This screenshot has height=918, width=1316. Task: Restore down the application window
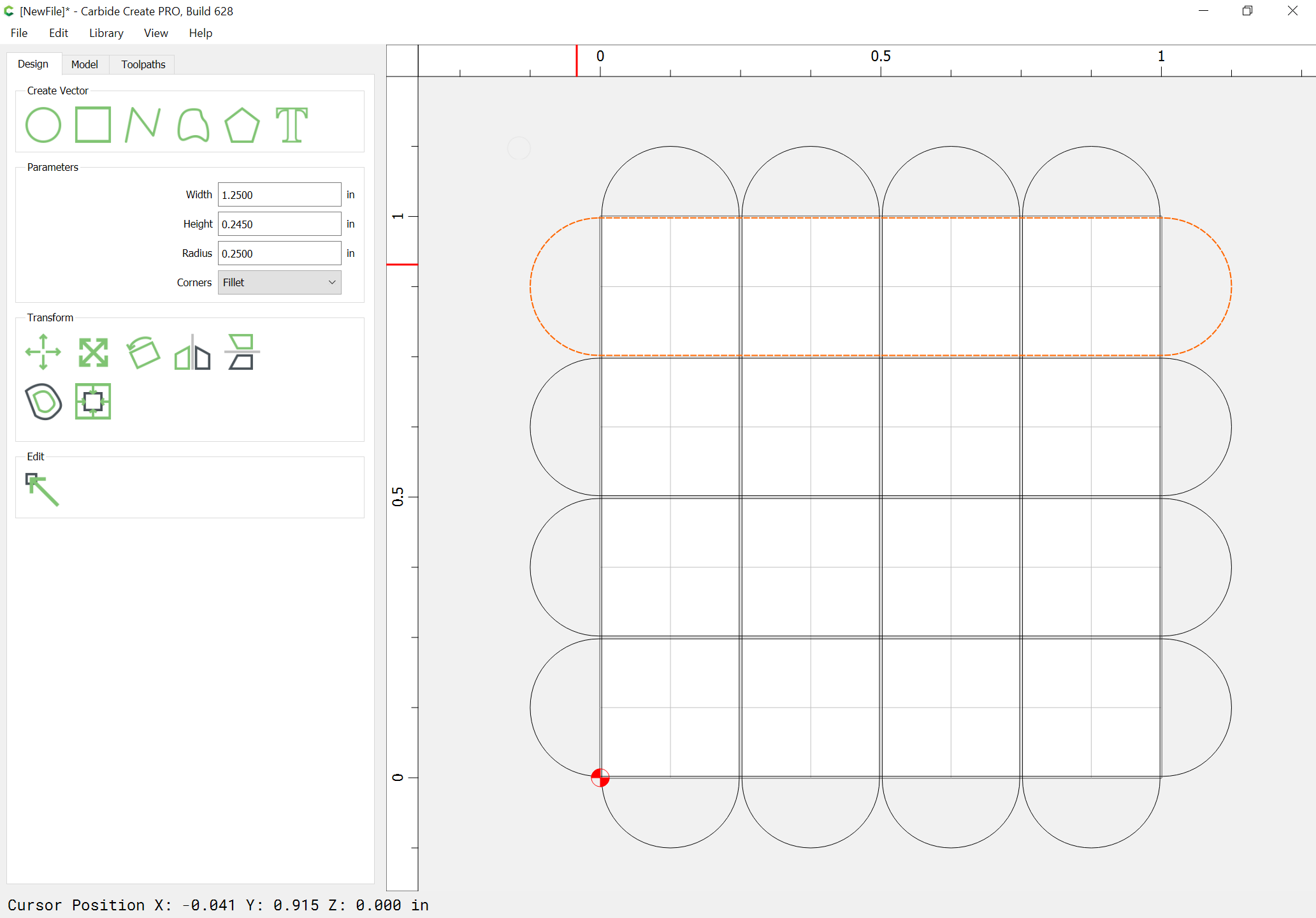pyautogui.click(x=1248, y=11)
